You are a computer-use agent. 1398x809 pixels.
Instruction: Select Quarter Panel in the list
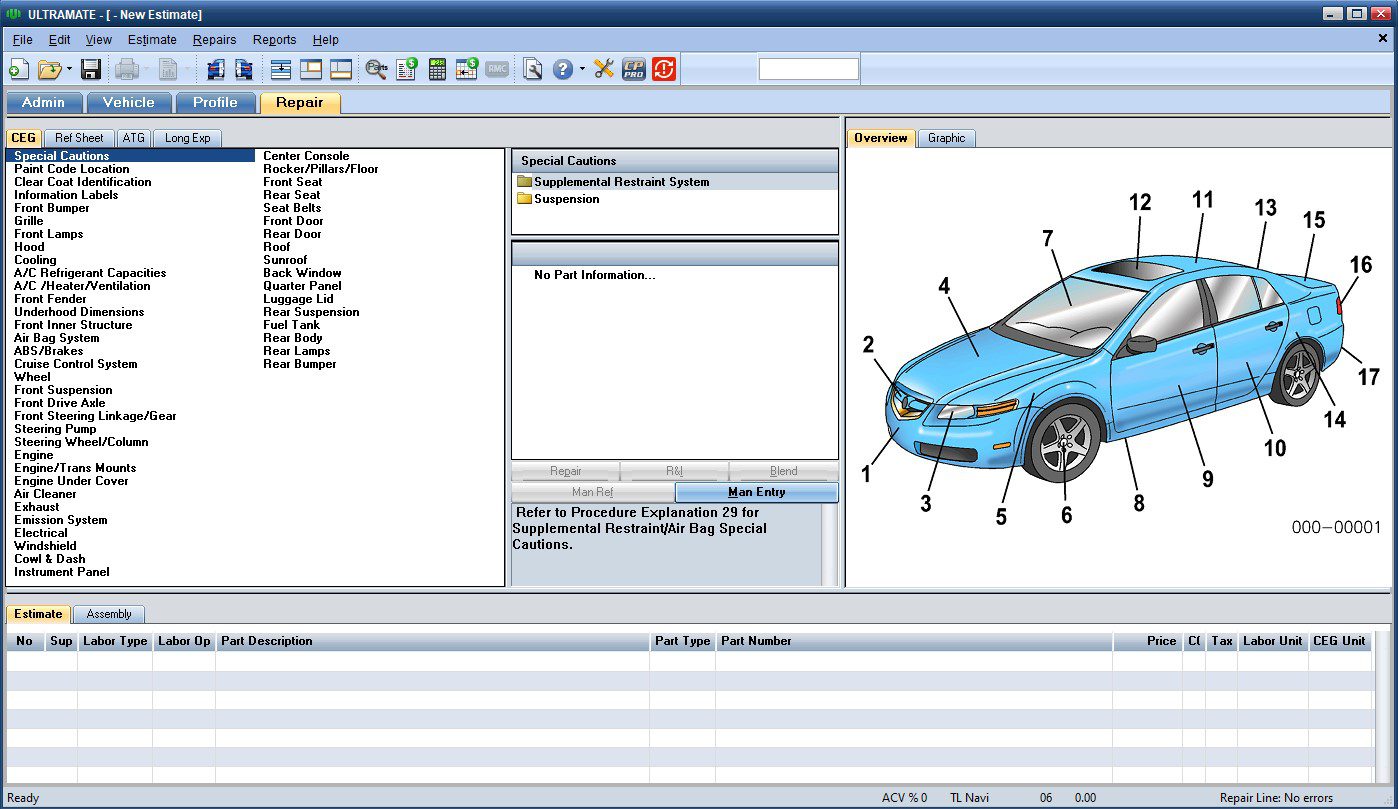pos(302,286)
